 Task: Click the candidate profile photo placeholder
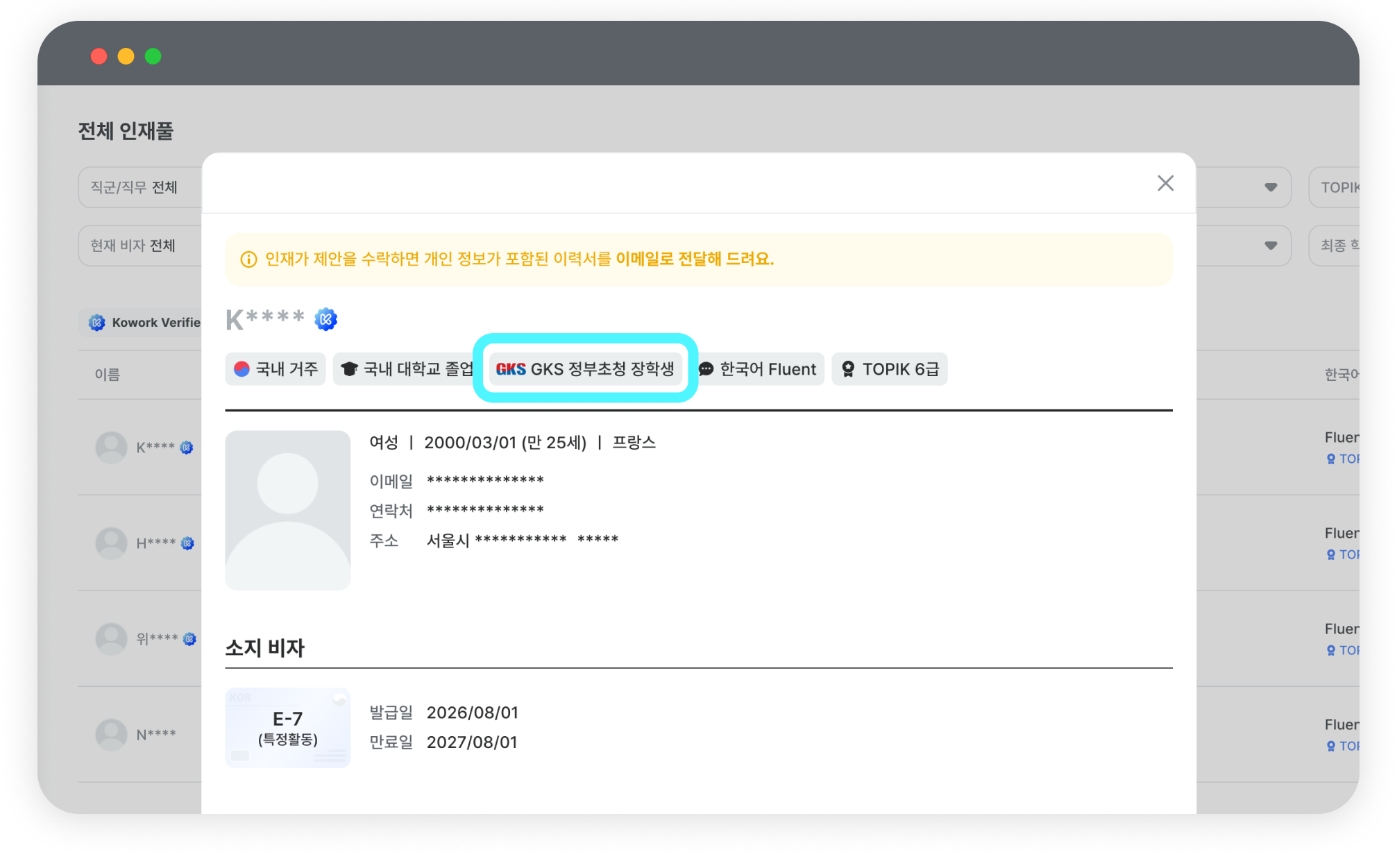point(288,510)
